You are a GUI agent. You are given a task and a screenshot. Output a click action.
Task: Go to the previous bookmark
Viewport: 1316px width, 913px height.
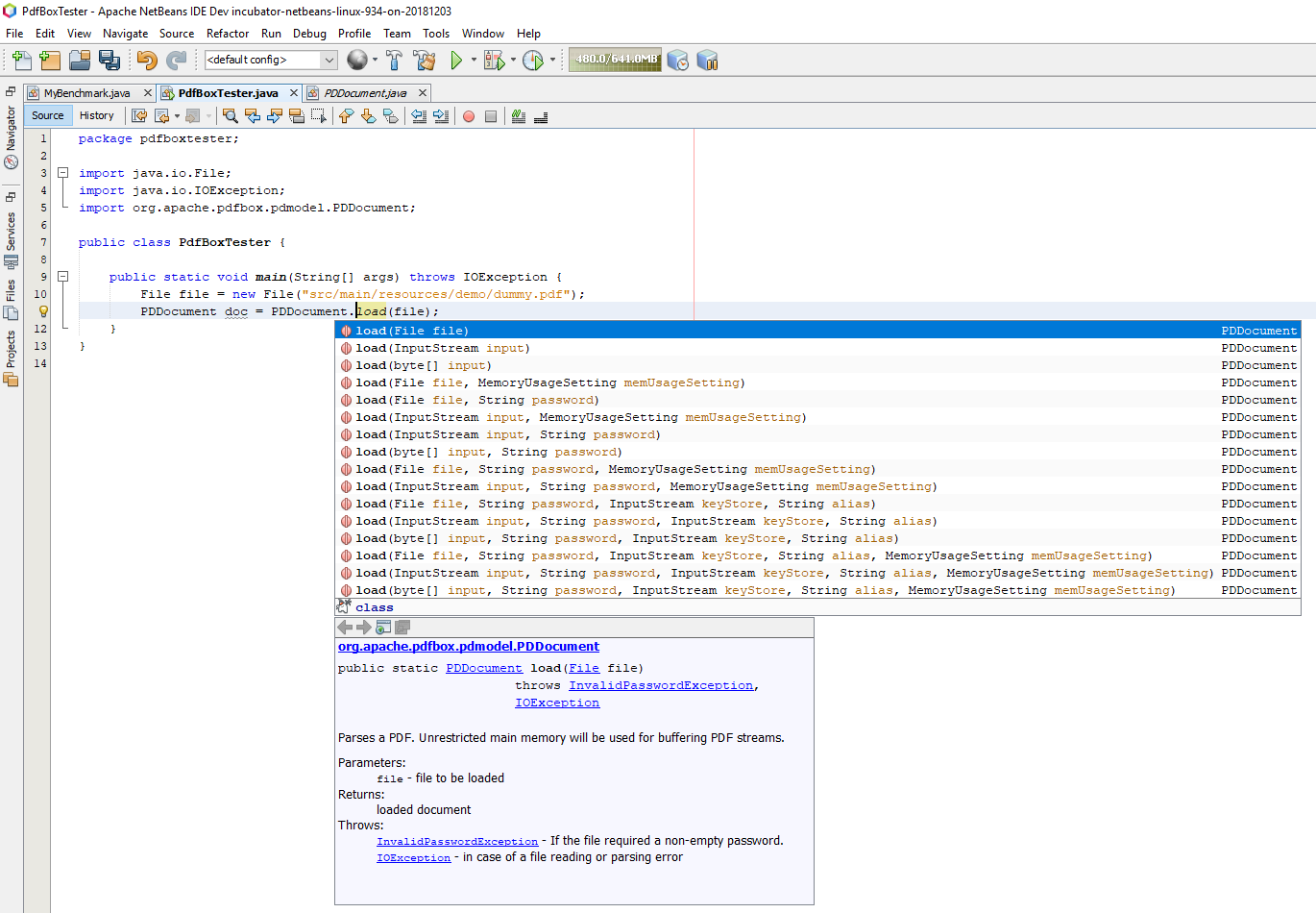click(x=346, y=115)
